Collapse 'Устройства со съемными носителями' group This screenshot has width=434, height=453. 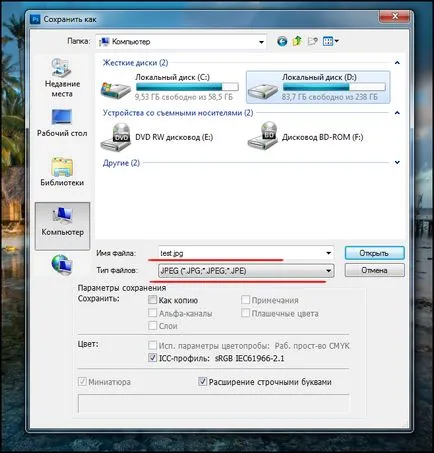tap(397, 113)
